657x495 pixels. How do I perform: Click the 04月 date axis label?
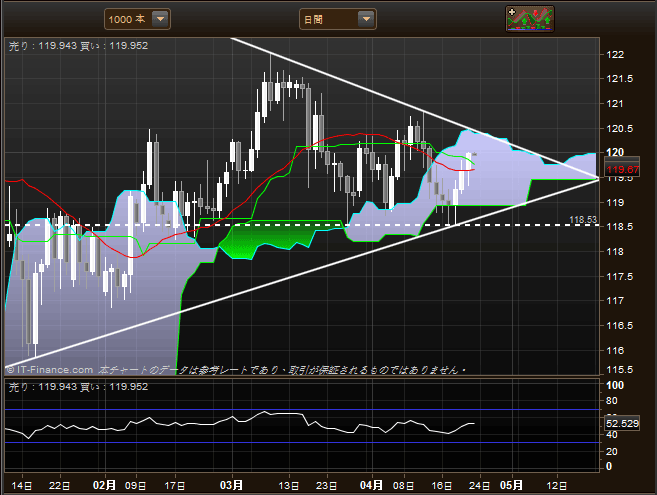371,485
